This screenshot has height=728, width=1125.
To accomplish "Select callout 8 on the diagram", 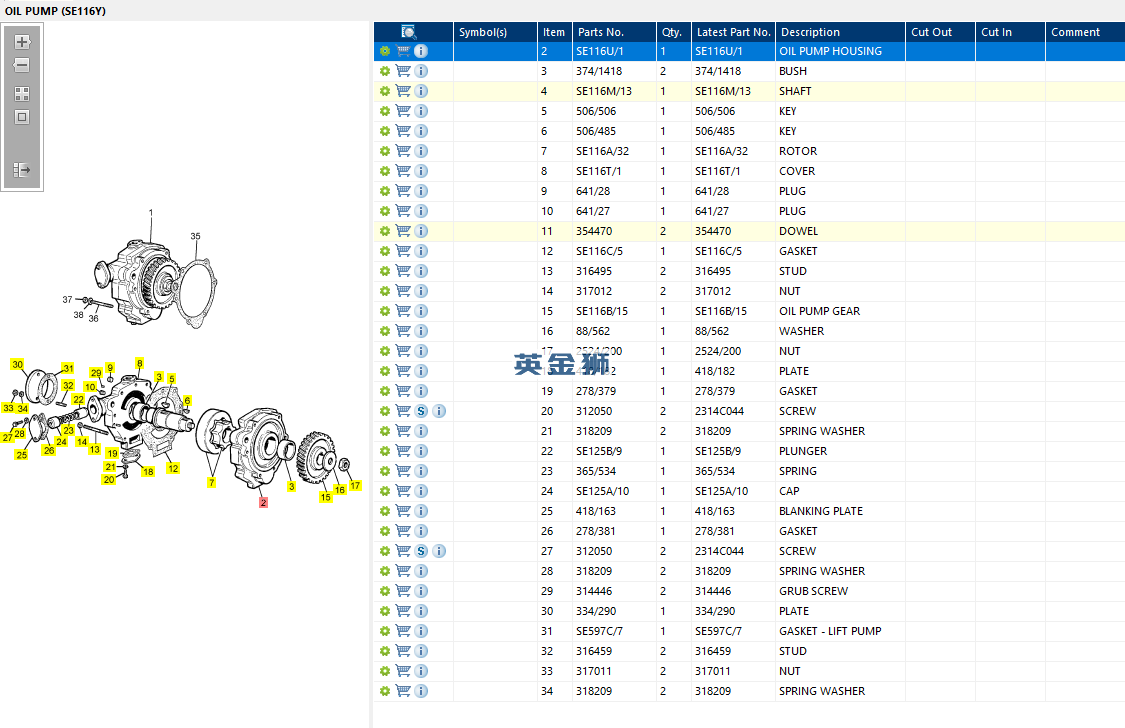I will pos(139,364).
